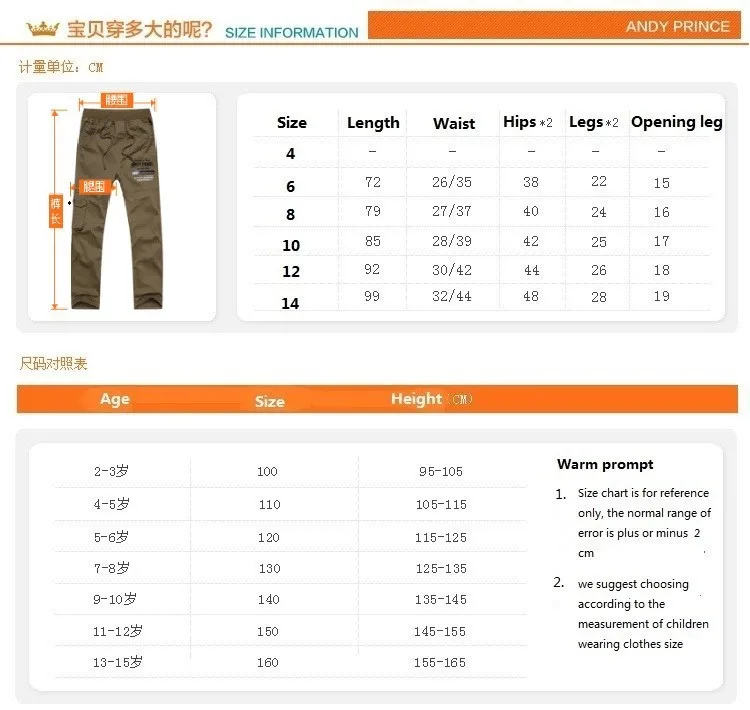The image size is (750, 710).
Task: Click the Height (CM) header in orange bar
Action: click(432, 399)
